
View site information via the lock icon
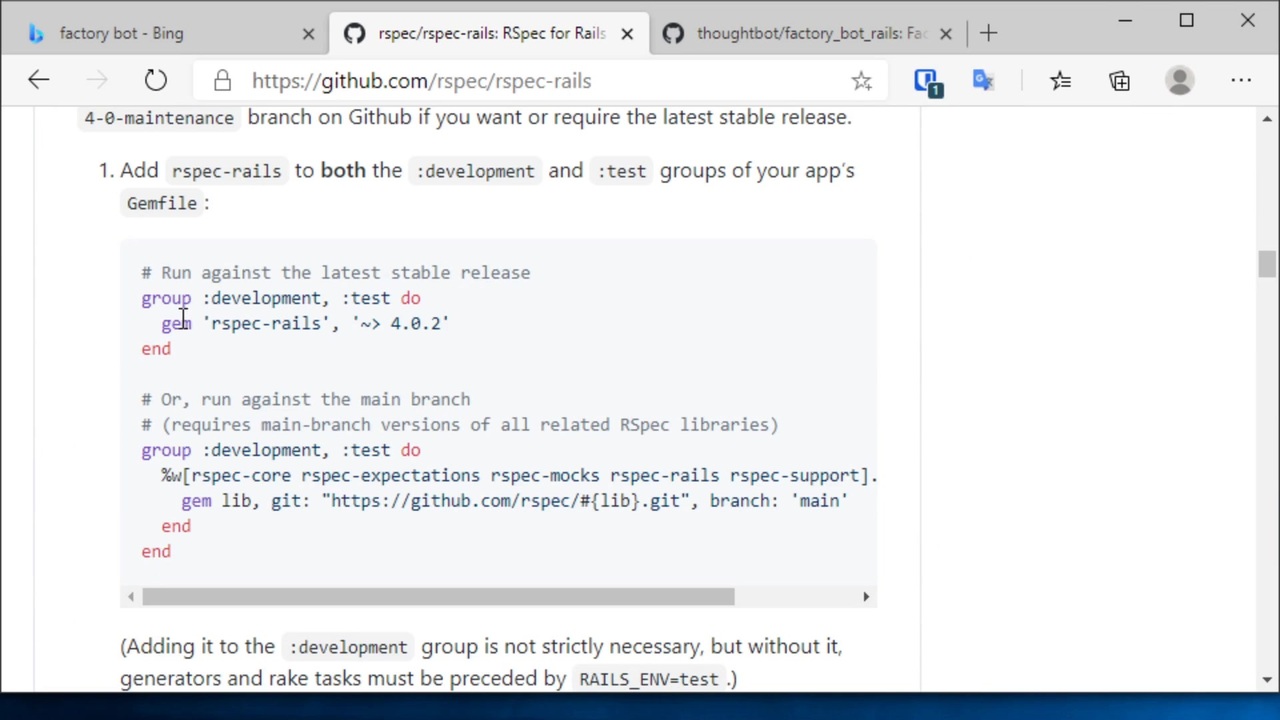pyautogui.click(x=222, y=81)
